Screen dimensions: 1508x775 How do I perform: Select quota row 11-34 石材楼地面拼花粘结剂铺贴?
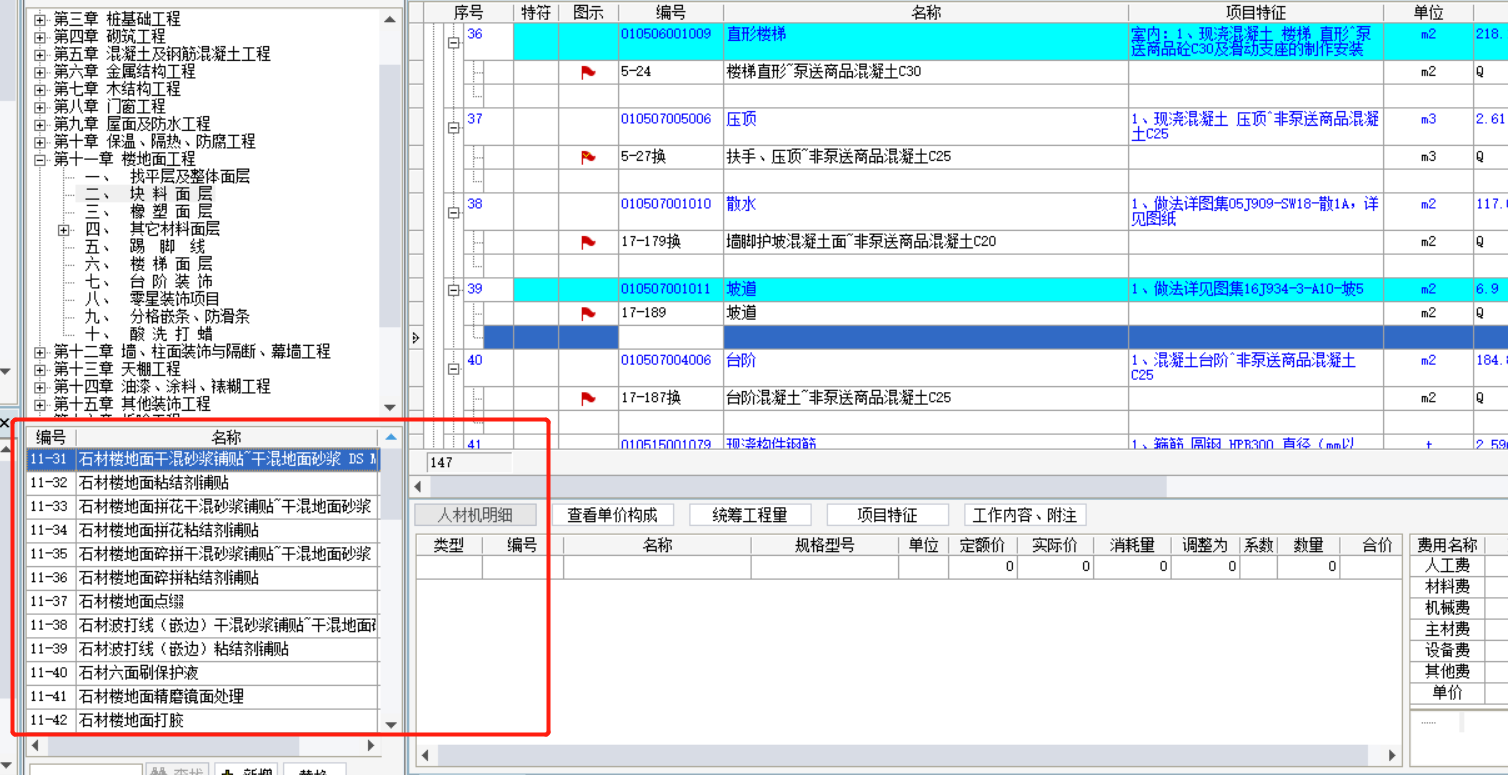coord(203,530)
